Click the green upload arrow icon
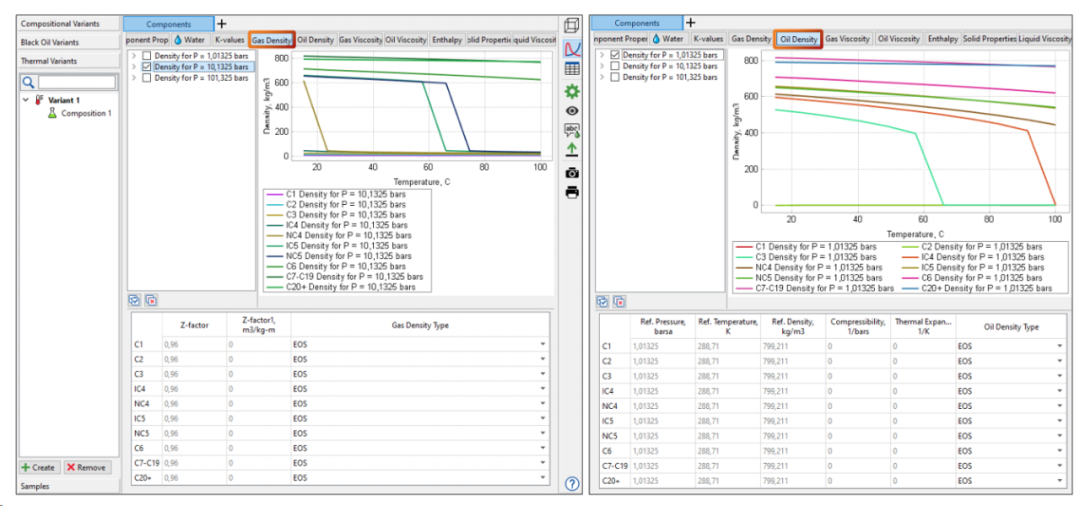Screen dimensions: 1080x506 [572, 150]
